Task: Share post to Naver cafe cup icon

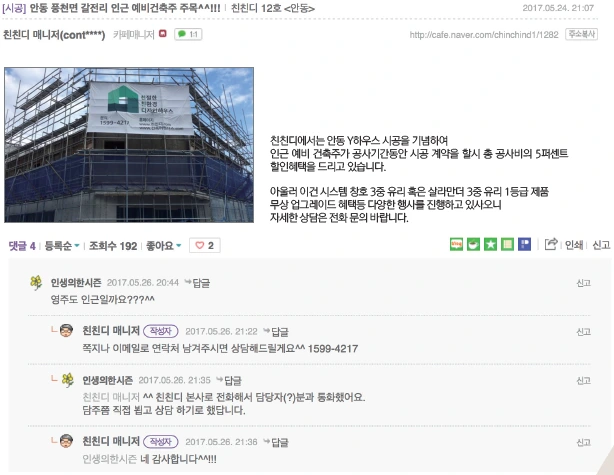Action: (473, 245)
